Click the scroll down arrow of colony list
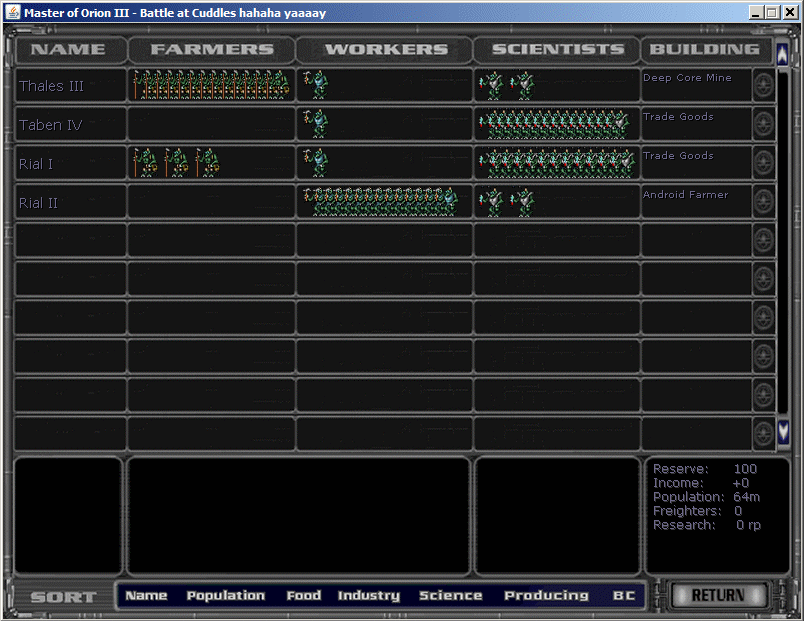804x621 pixels. click(783, 431)
